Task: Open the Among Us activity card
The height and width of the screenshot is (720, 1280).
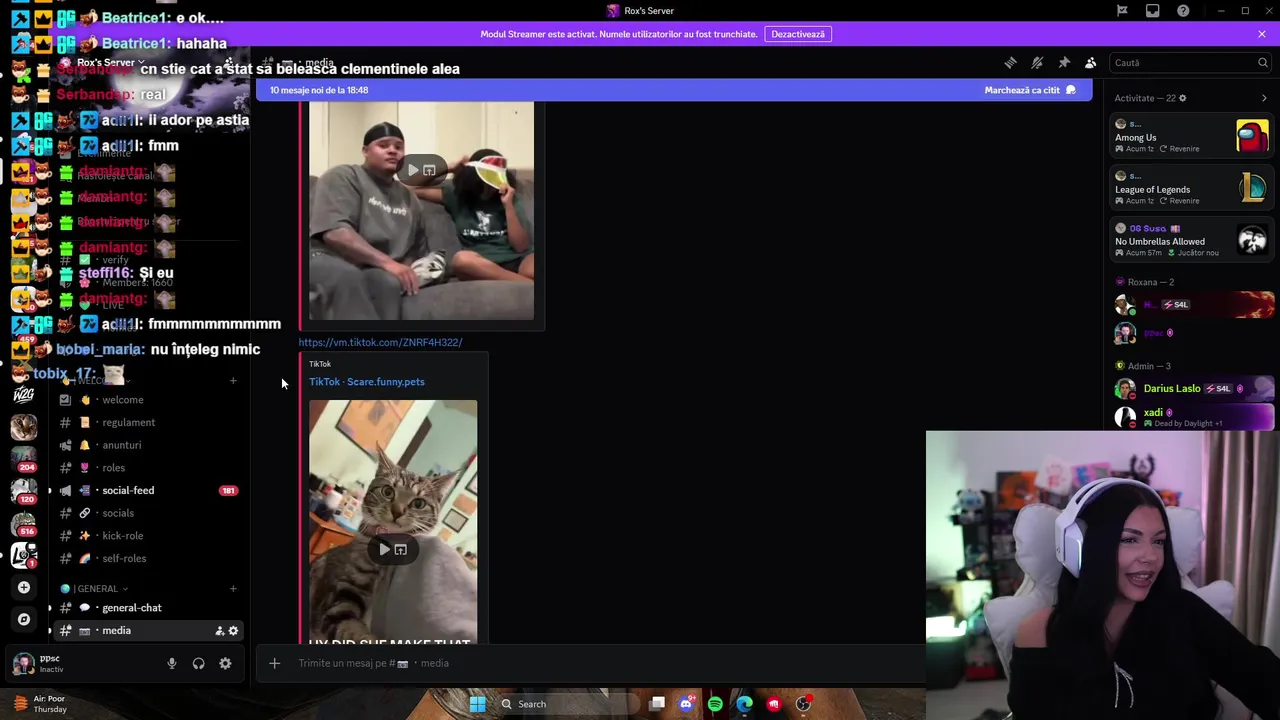Action: tap(1192, 136)
